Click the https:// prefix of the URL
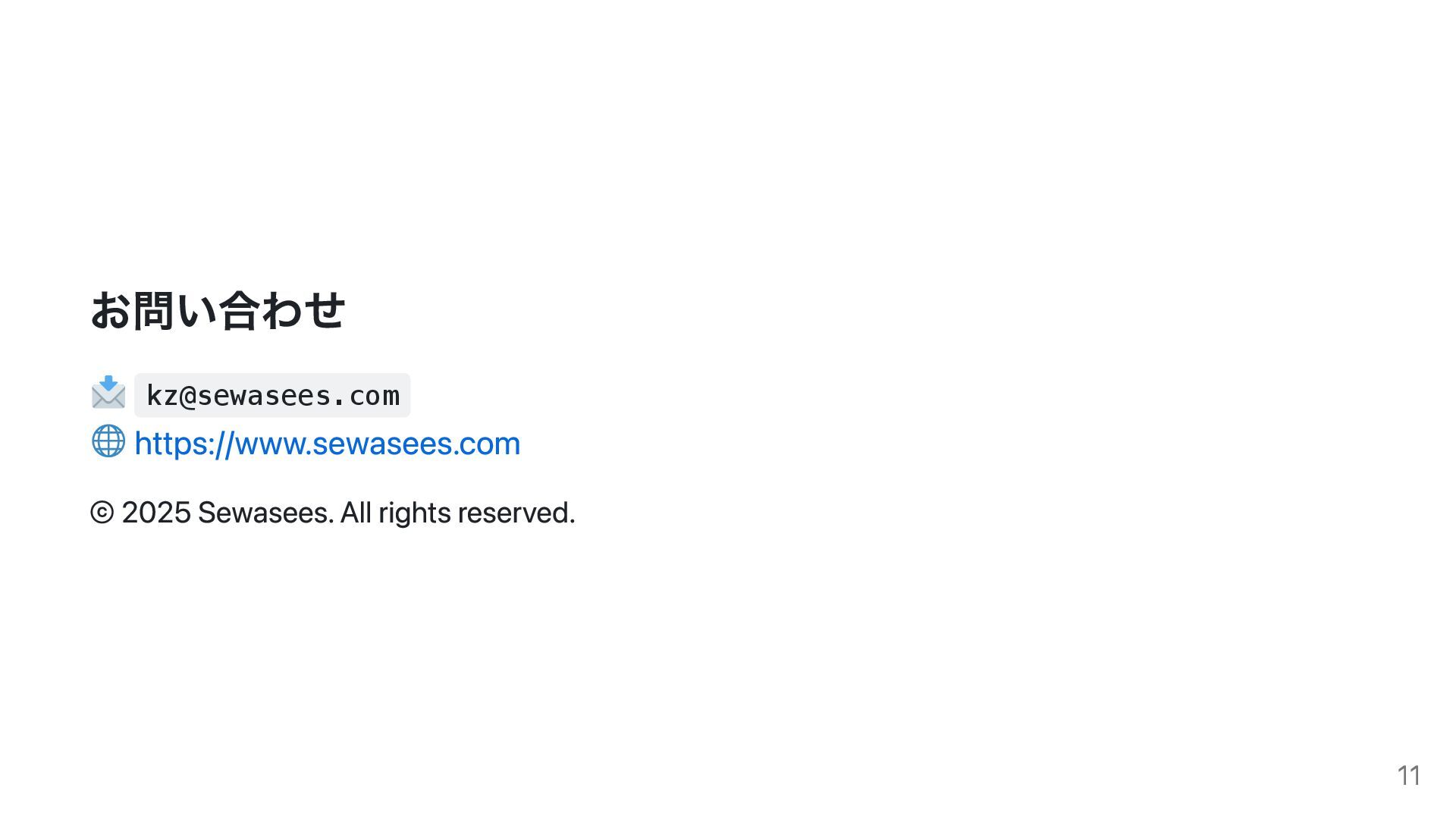This screenshot has width=1456, height=819. coord(184,444)
